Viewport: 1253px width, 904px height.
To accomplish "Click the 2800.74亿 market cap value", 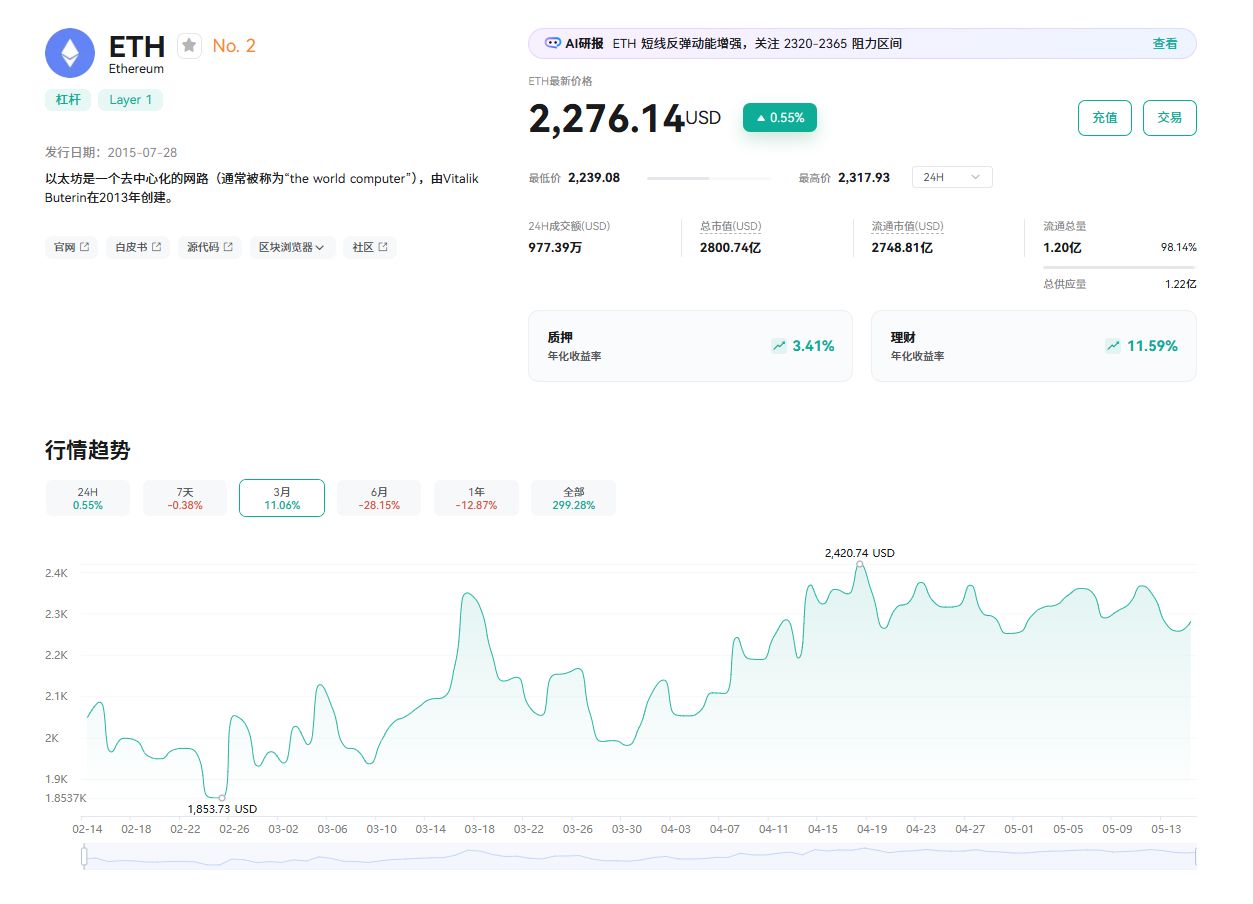I will [730, 247].
